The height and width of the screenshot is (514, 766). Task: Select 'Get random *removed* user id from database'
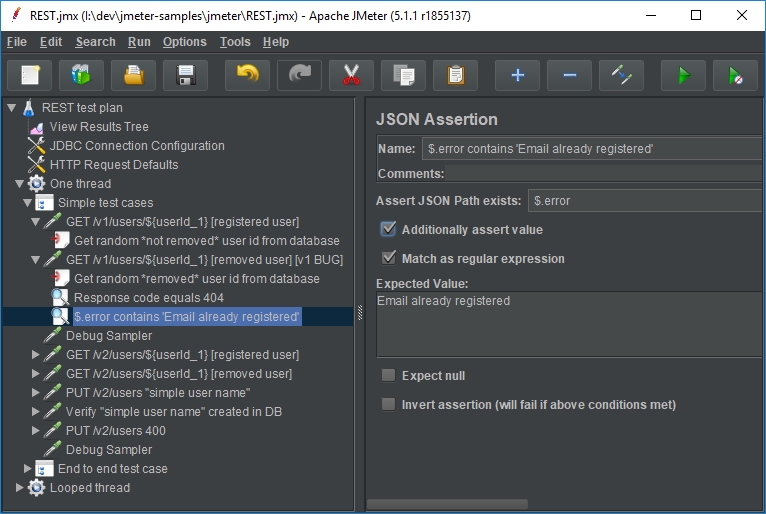pos(197,278)
